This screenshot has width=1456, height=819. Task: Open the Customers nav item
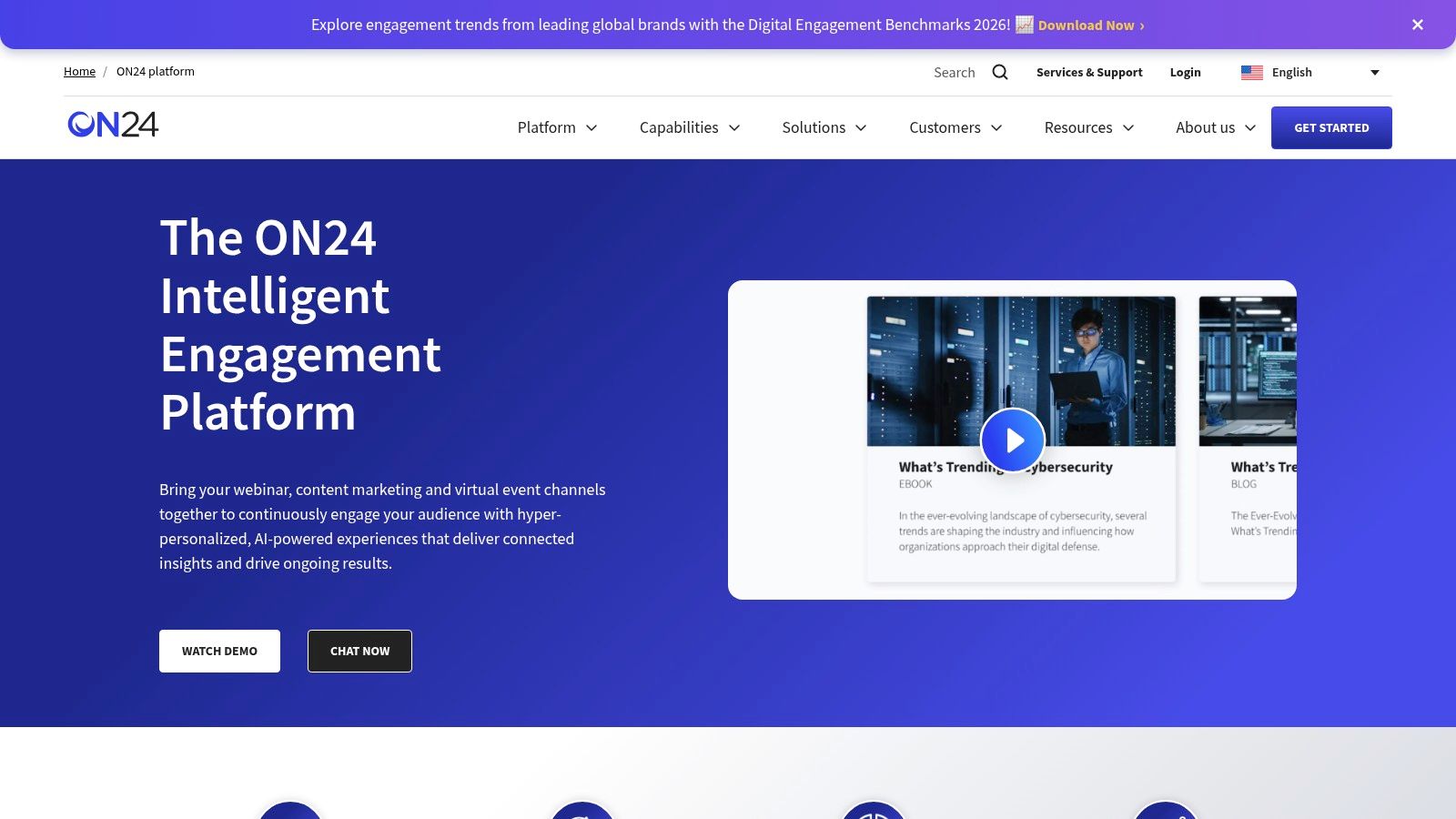click(x=945, y=127)
